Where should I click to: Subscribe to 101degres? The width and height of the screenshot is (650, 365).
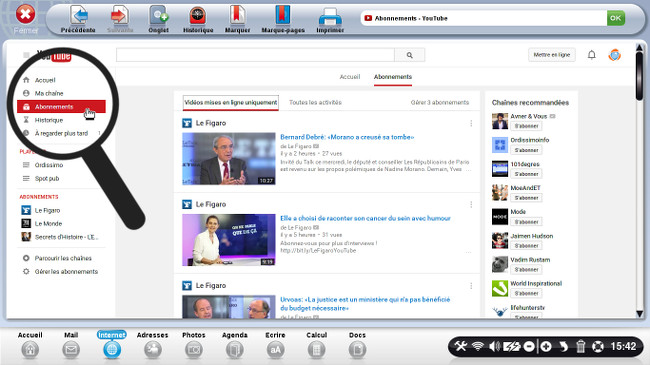[526, 174]
